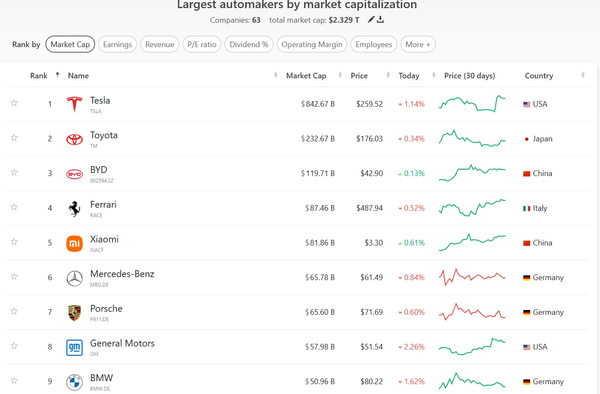Click the Xiaomi orange logo

tap(74, 244)
